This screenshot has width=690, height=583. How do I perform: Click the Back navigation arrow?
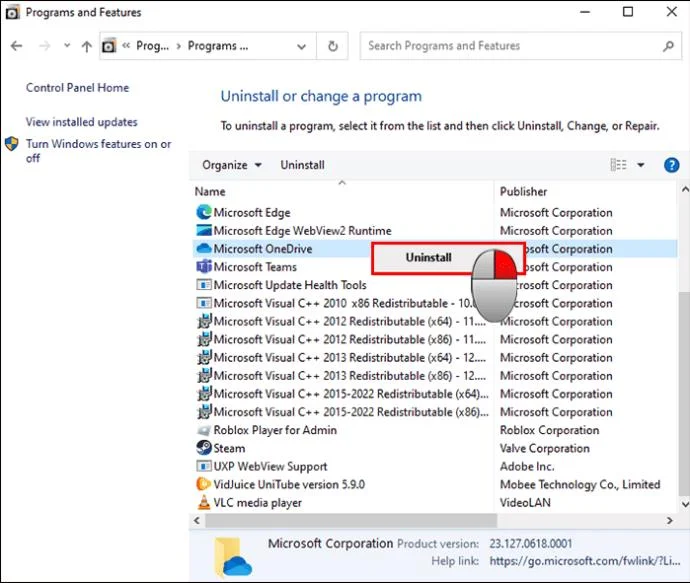17,46
